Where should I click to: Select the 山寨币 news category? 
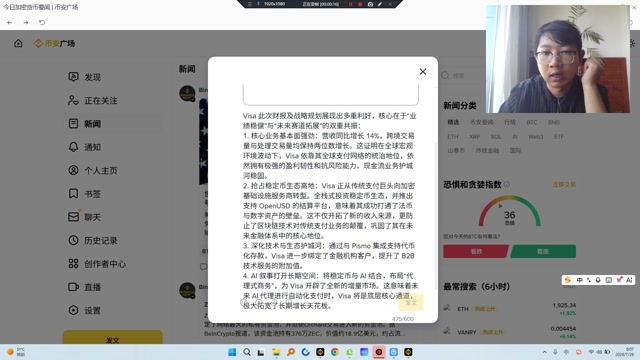456,151
